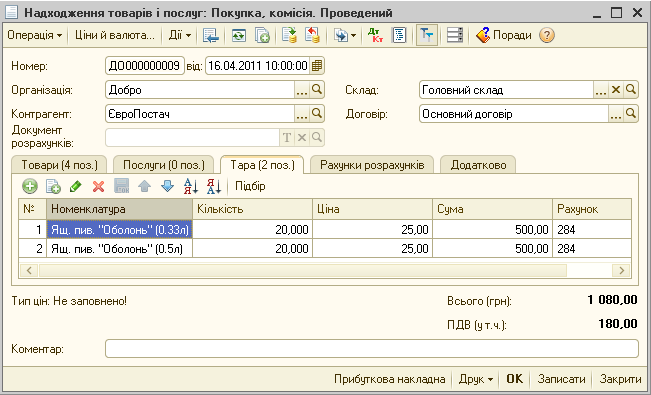Screen dimensions: 651x395
Task: Click the magnifier icon for Склад
Action: pos(631,90)
